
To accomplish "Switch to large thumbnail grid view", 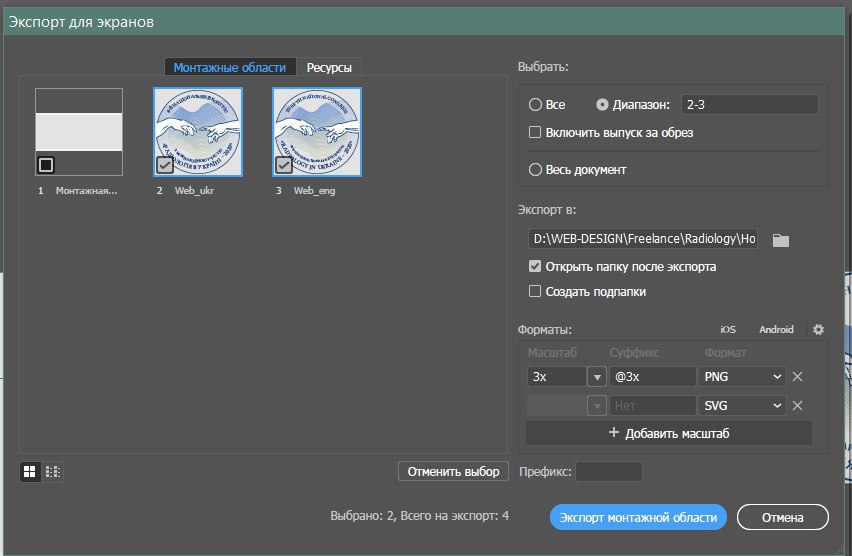I will pyautogui.click(x=30, y=471).
